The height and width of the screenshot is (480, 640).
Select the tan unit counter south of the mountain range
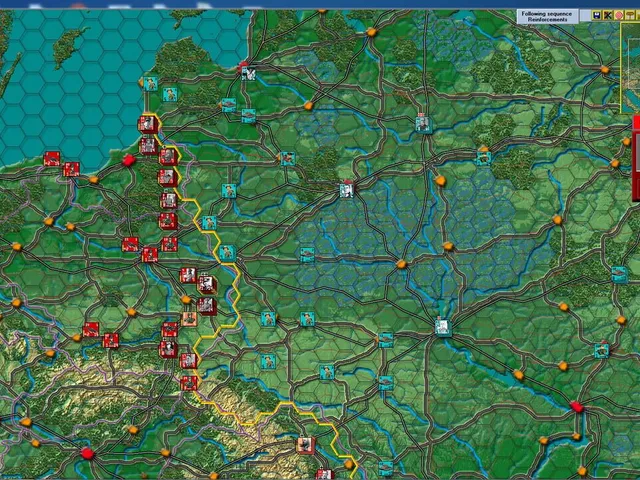[306, 445]
